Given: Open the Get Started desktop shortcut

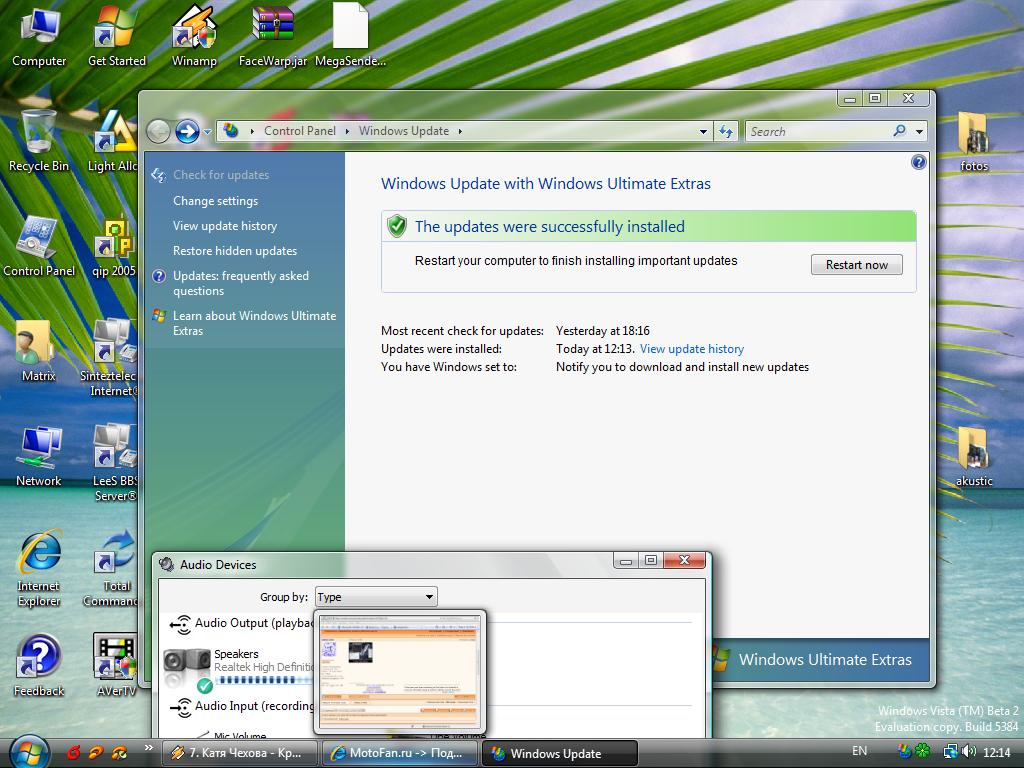Looking at the screenshot, I should (x=116, y=36).
